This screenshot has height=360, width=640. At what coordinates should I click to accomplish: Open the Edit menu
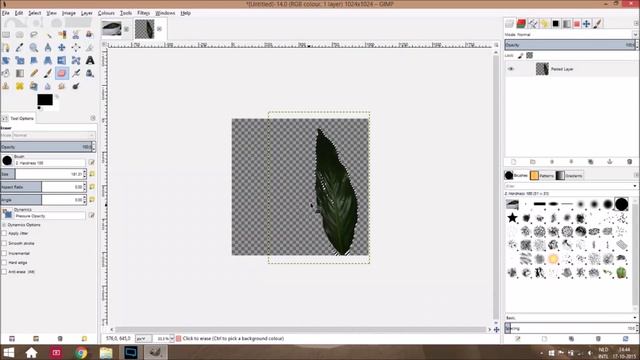(19, 13)
